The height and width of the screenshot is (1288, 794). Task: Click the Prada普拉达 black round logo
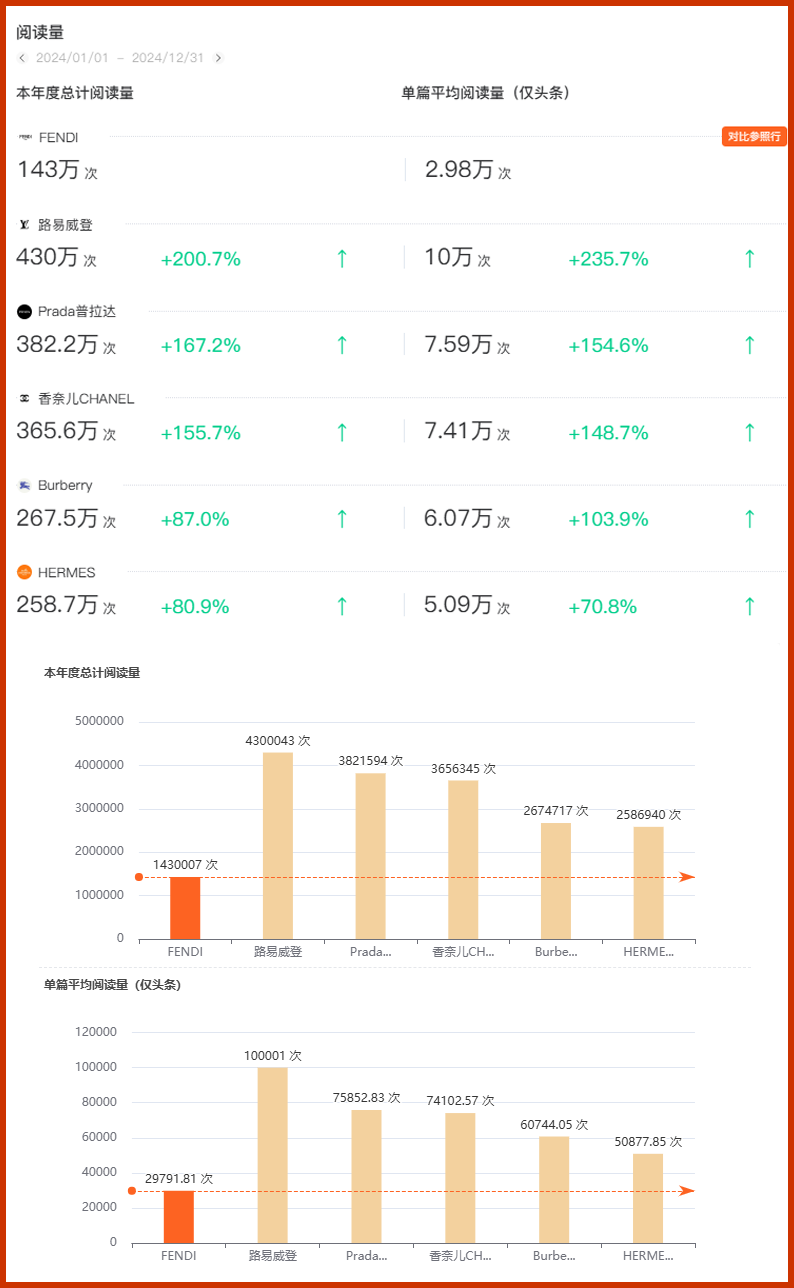(x=25, y=312)
